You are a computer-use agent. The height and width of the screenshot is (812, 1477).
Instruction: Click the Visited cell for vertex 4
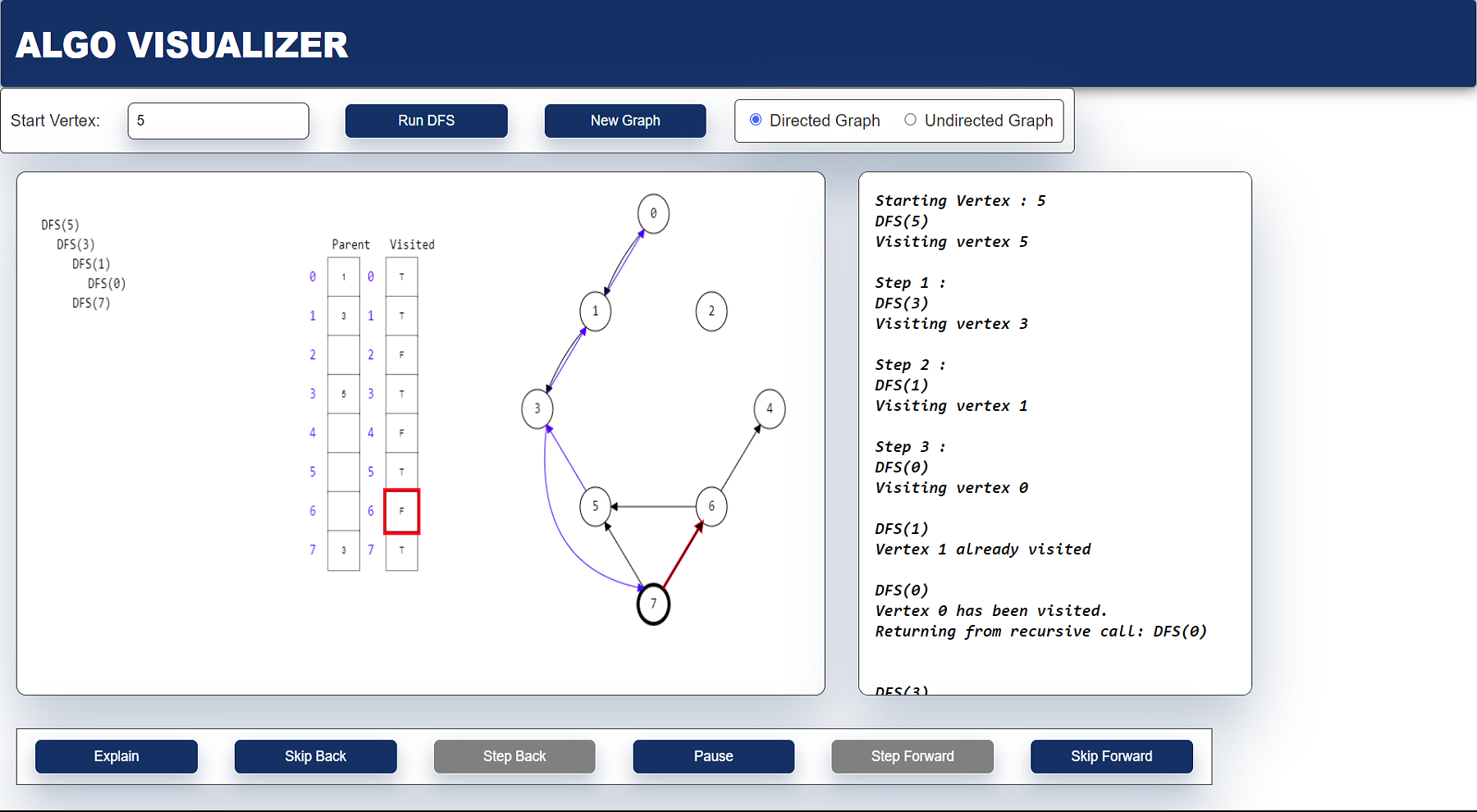(402, 433)
